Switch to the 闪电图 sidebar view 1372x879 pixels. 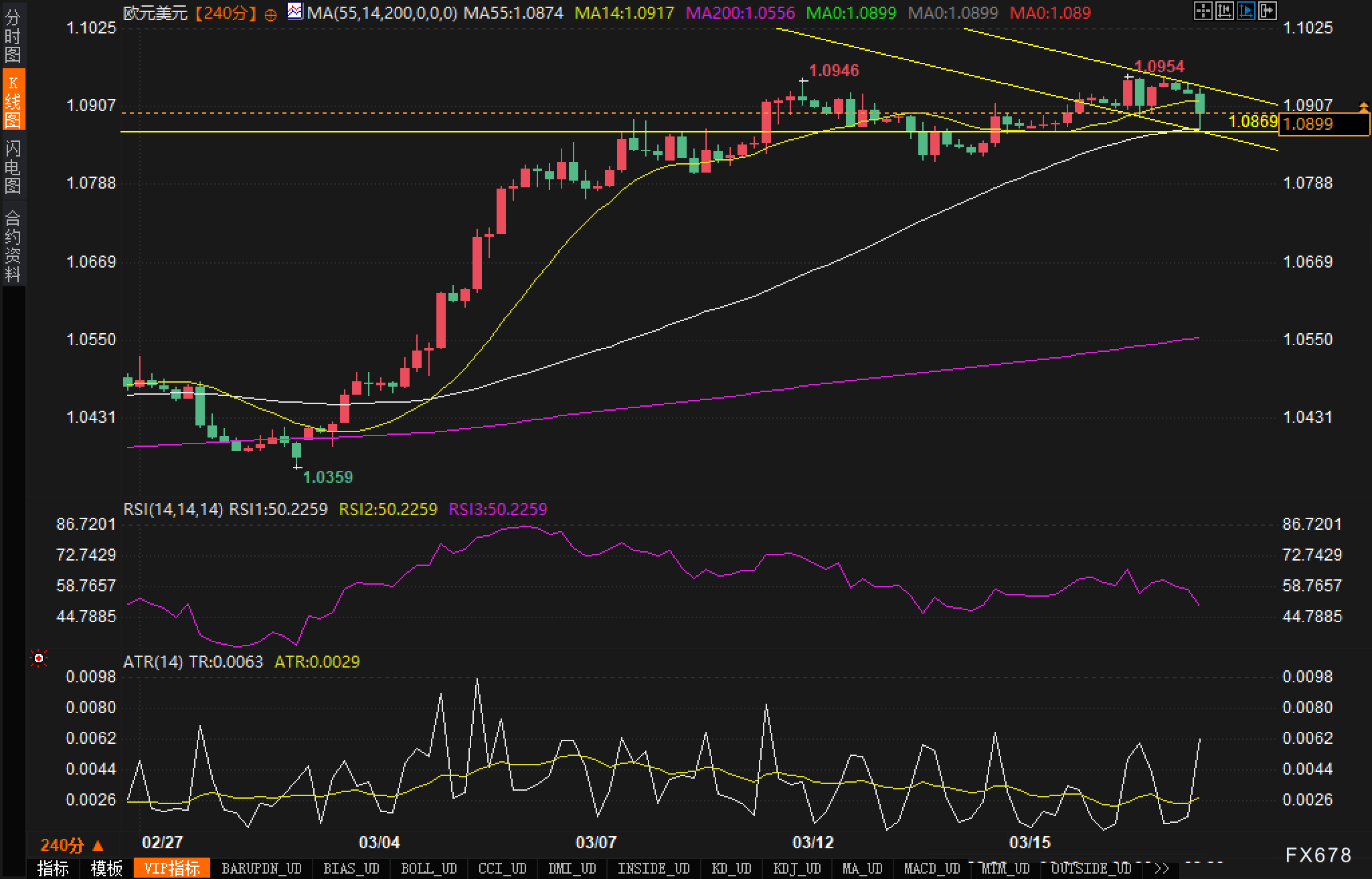[x=12, y=167]
